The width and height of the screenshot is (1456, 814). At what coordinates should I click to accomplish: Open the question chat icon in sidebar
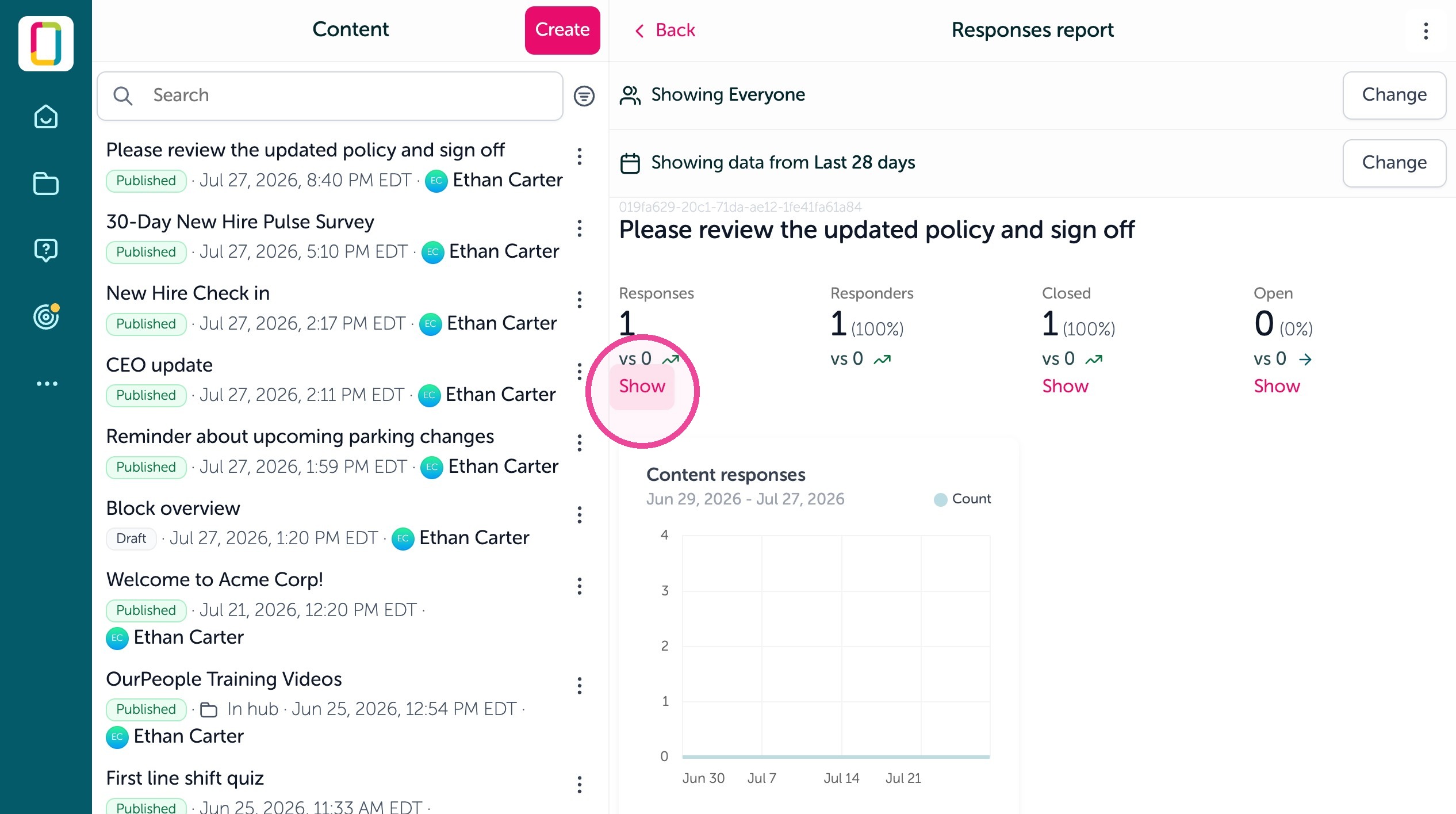pos(46,250)
